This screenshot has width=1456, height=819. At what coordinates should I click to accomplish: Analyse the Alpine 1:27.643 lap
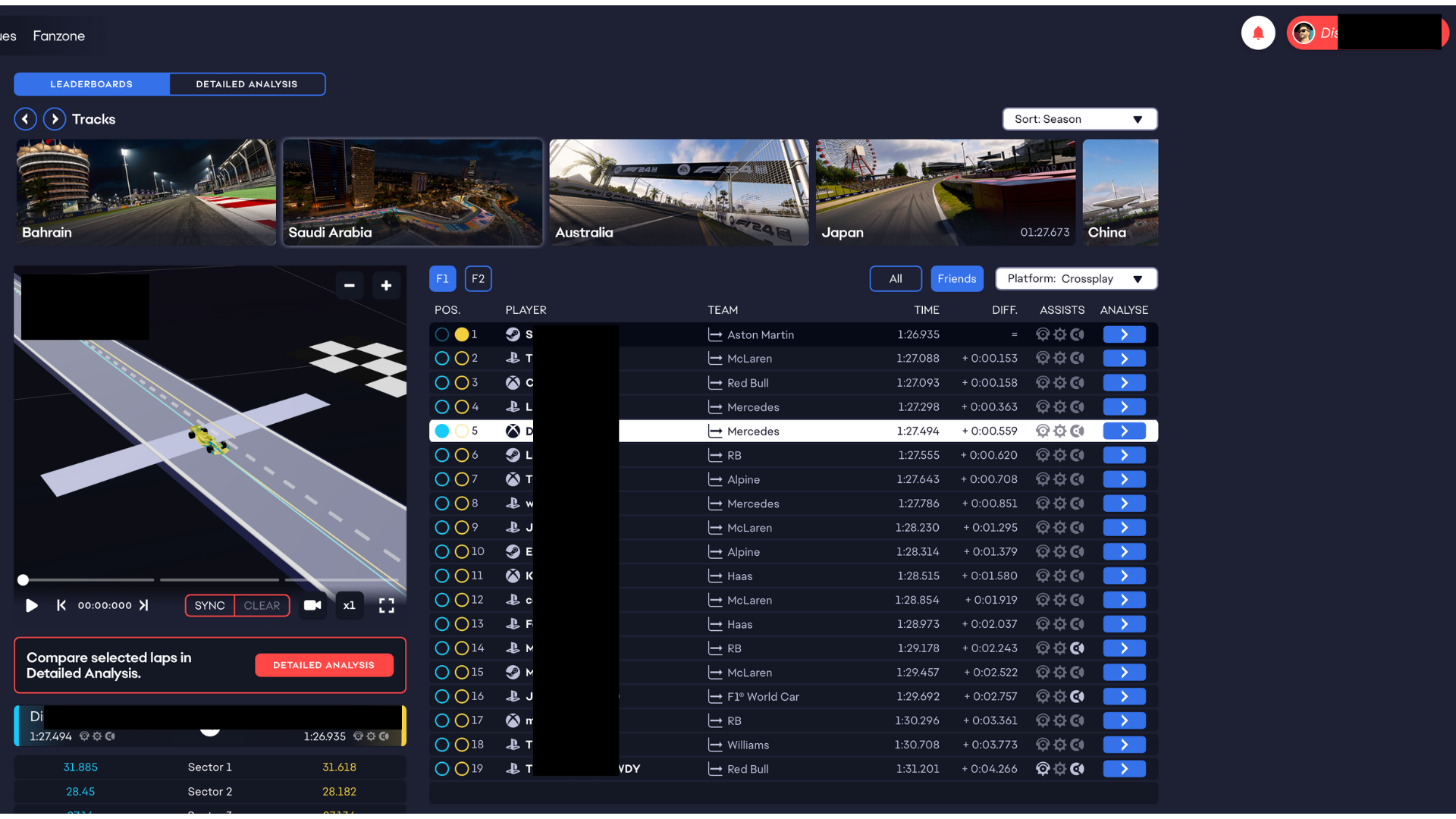pyautogui.click(x=1124, y=479)
